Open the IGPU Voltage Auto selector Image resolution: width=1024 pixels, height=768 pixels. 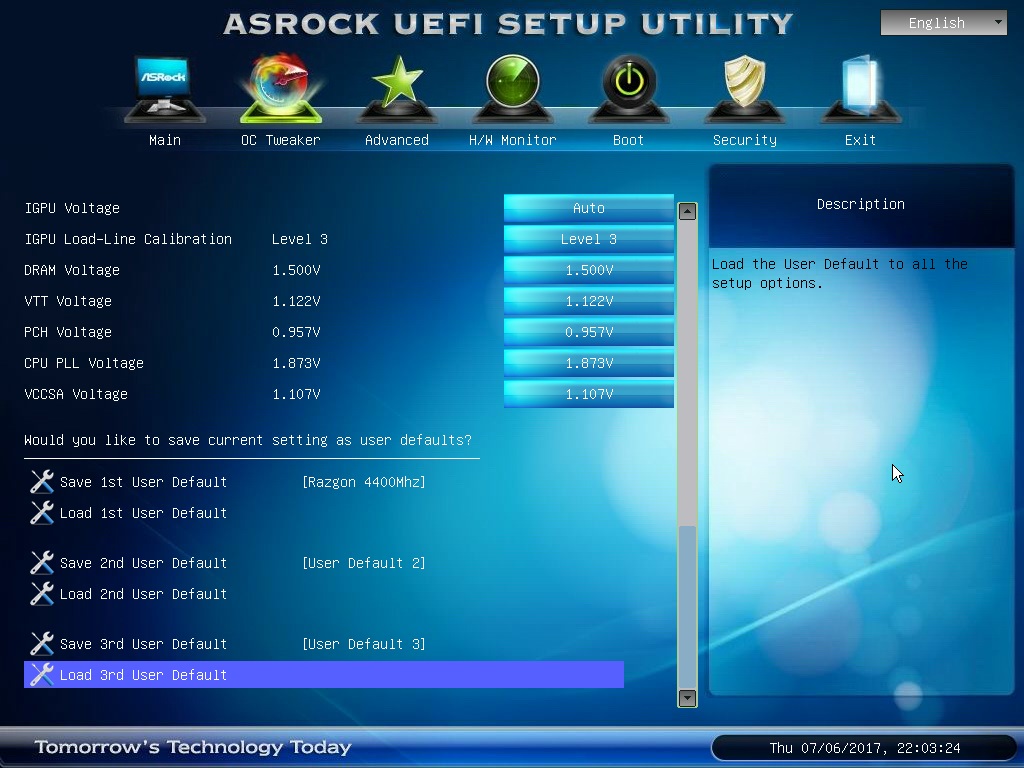click(588, 208)
